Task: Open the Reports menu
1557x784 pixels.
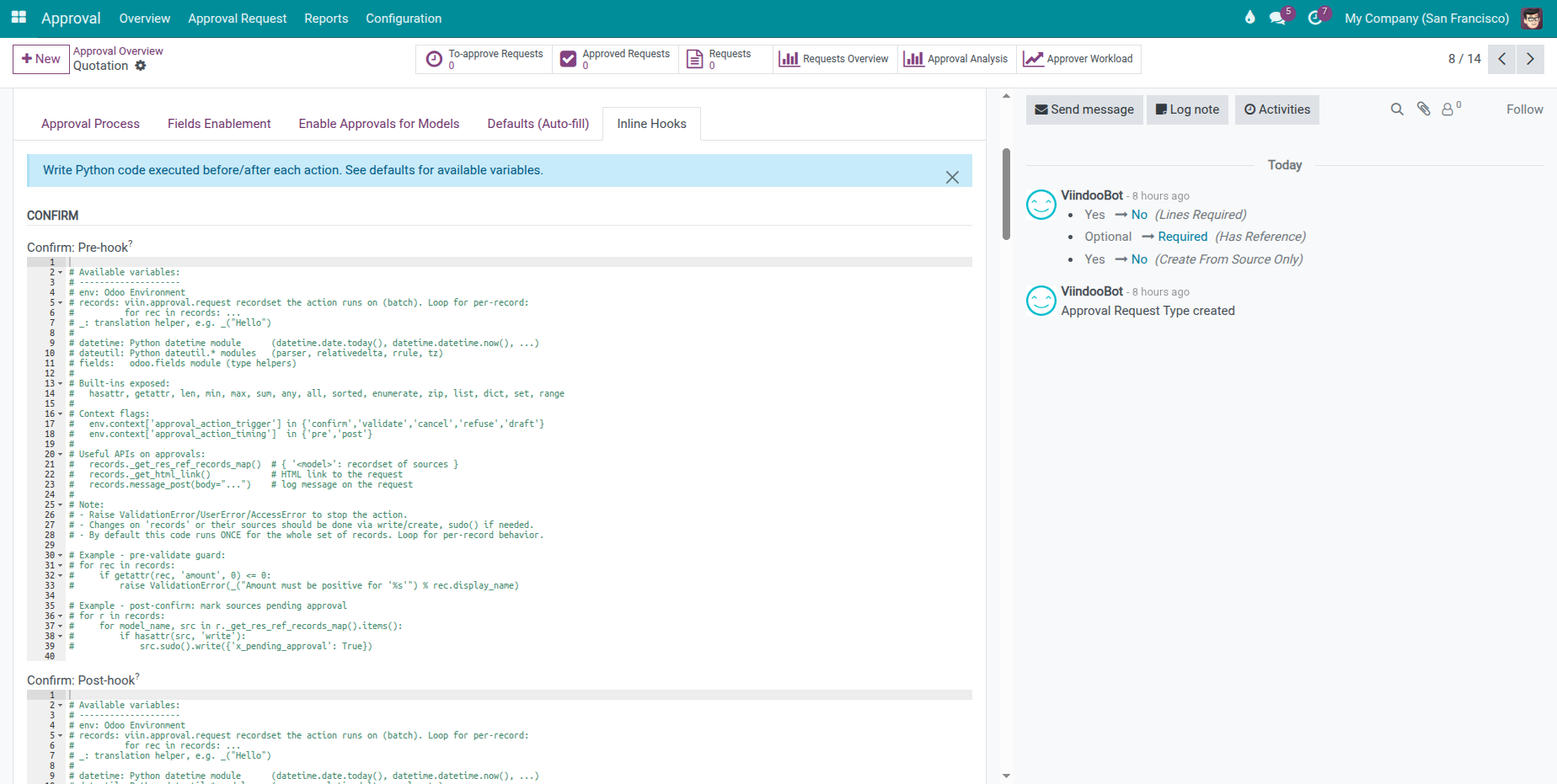Action: (x=326, y=18)
